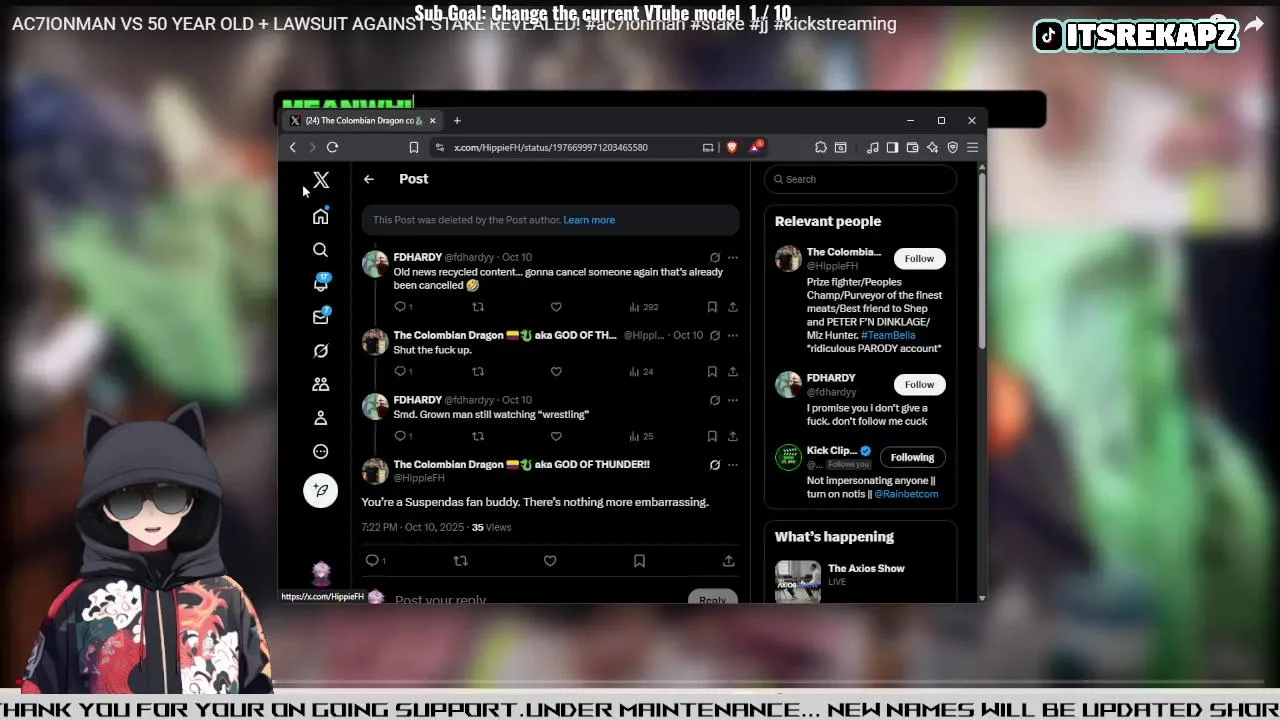Open account avatar at sidebar bottom

tap(320, 572)
